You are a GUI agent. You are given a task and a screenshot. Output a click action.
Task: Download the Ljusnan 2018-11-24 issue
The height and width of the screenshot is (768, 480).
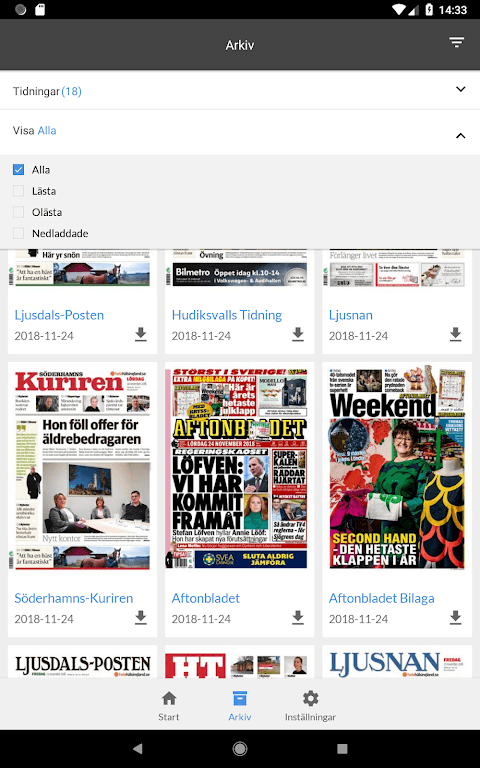[x=456, y=334]
